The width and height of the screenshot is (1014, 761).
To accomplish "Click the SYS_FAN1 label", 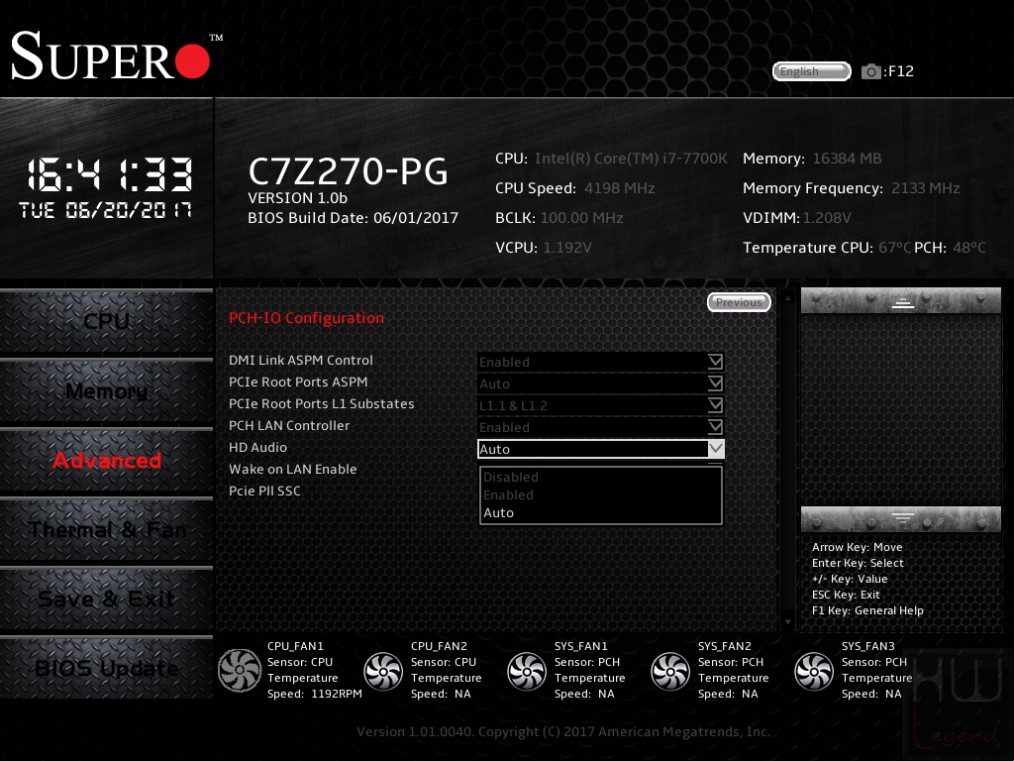I will click(x=581, y=646).
